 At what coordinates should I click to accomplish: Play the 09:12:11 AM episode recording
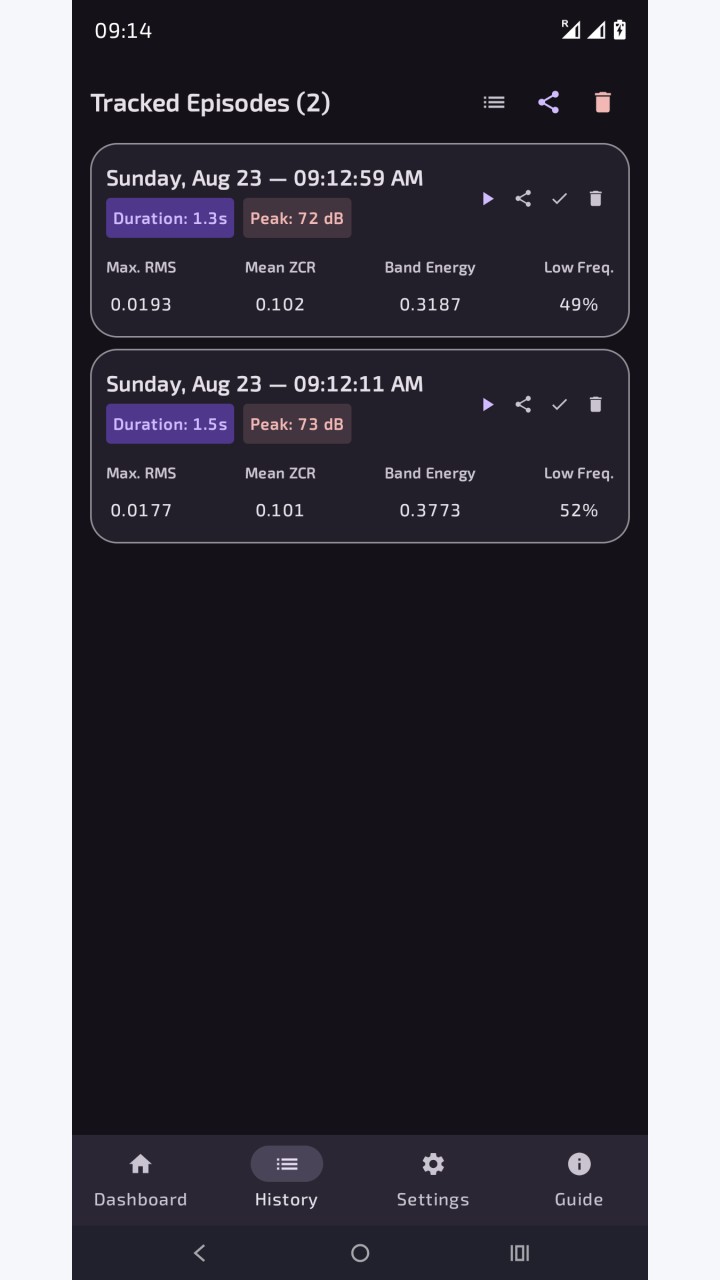487,405
